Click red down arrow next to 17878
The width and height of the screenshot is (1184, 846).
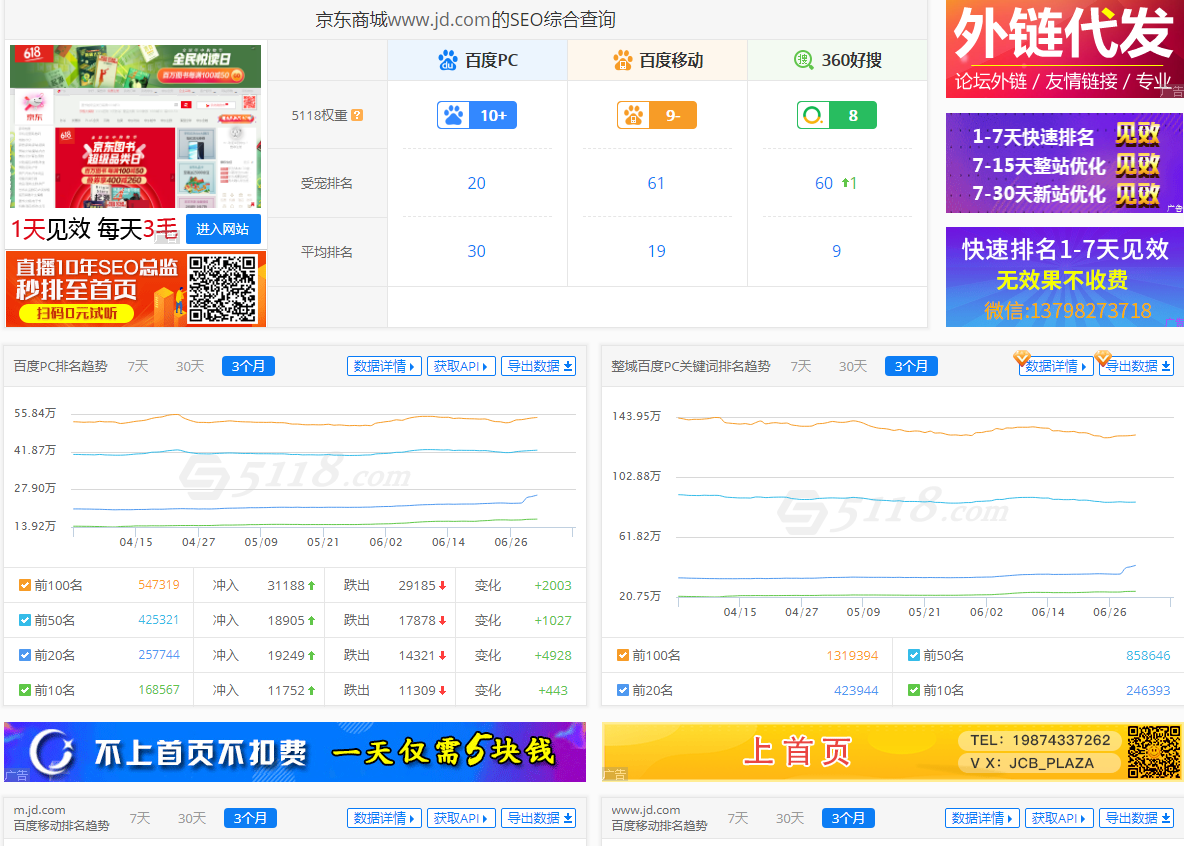(442, 621)
